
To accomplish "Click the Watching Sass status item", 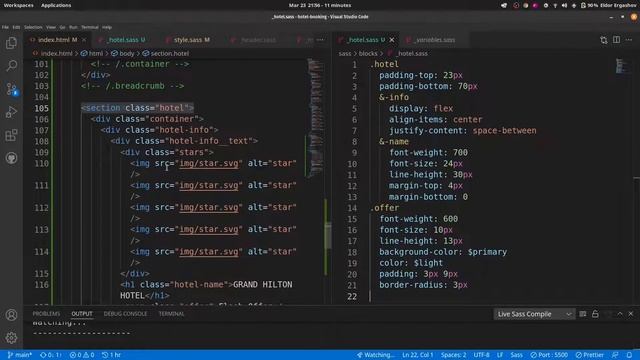I will click(x=376, y=355).
